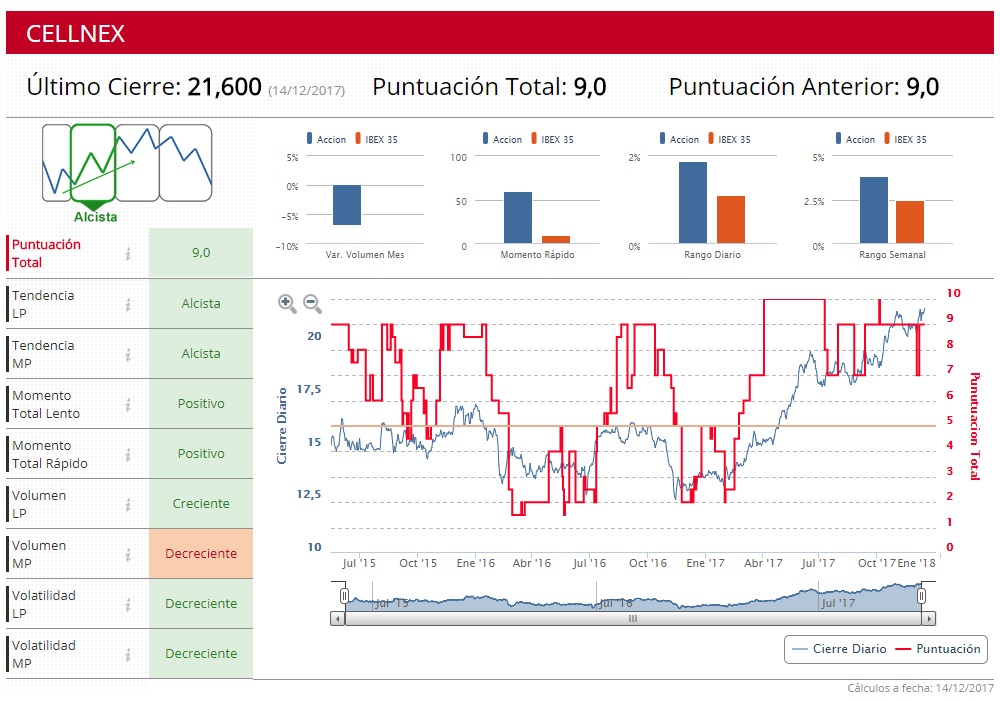Click the Último Cierre value 21,600
1000x701 pixels.
(x=224, y=87)
